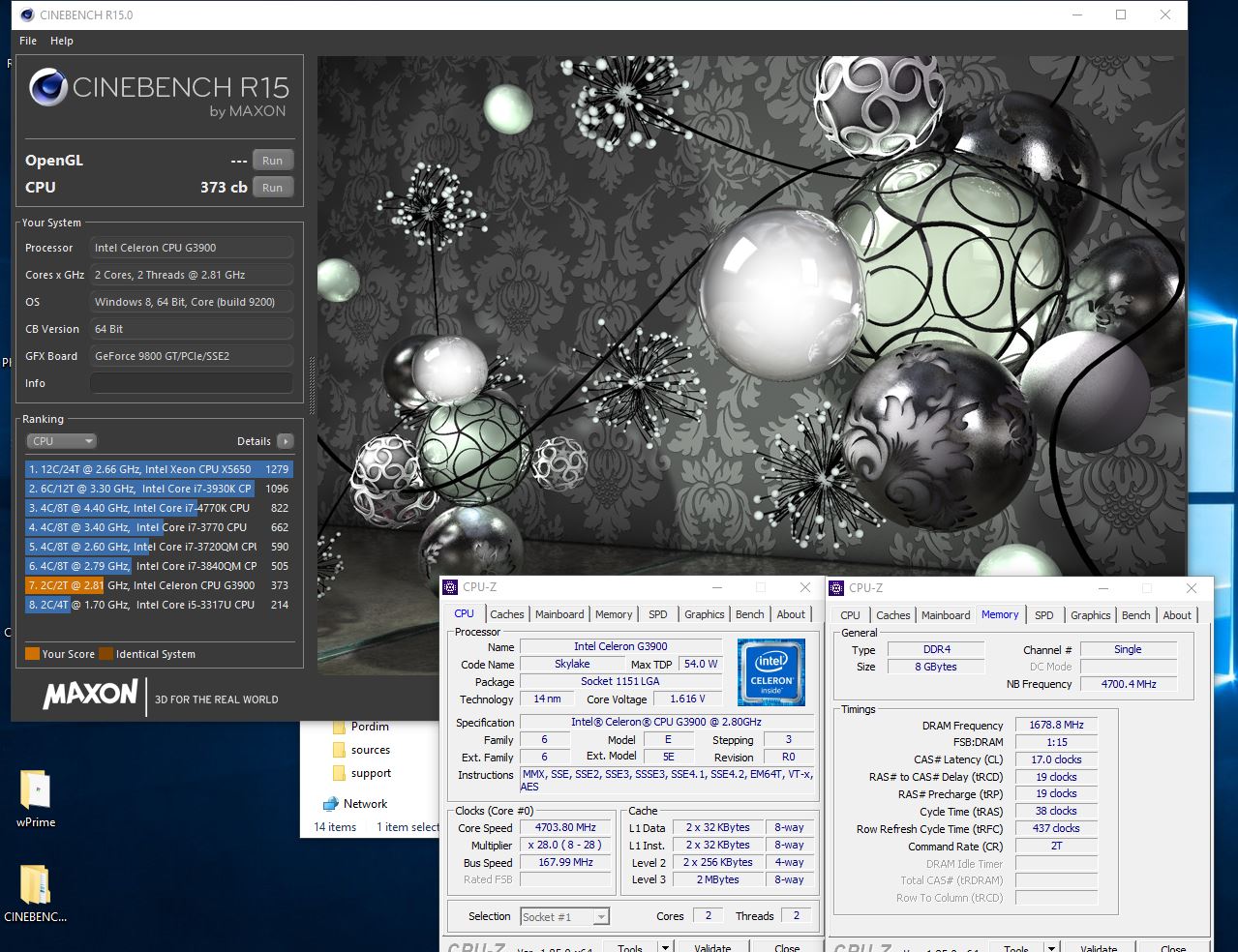Run the CPU benchmark
Viewport: 1238px width, 952px height.
point(273,188)
